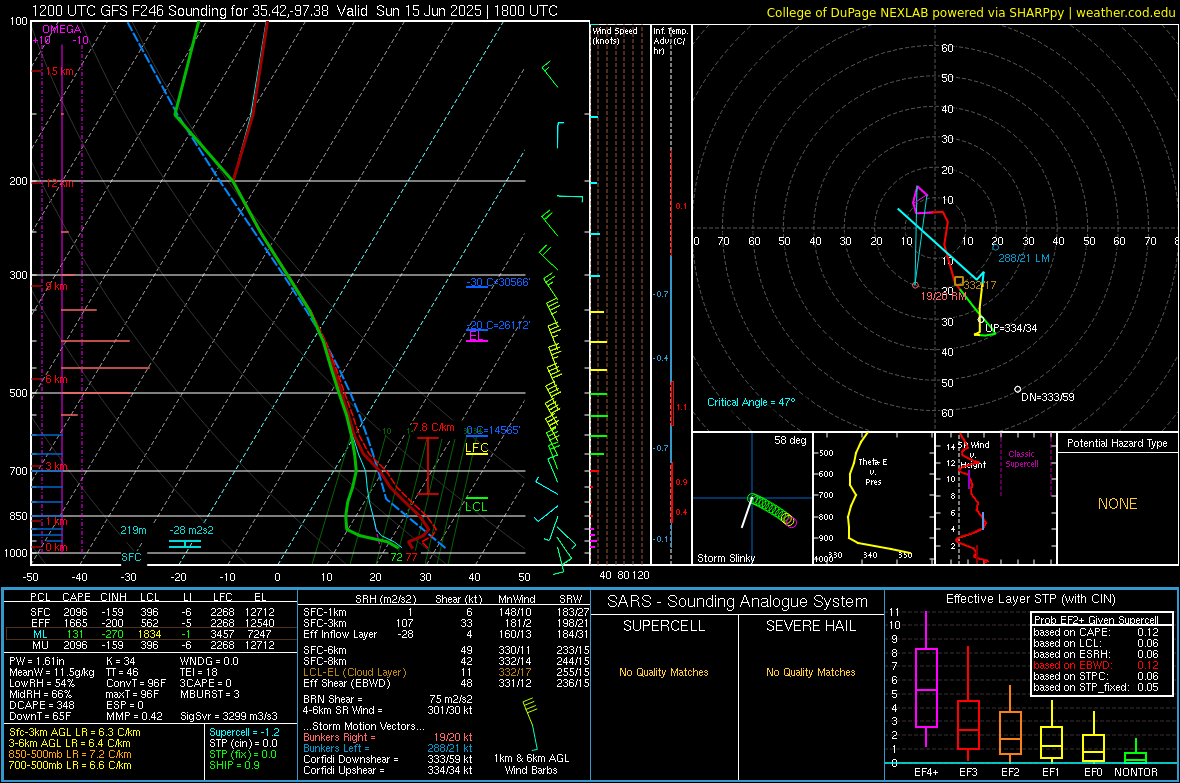Click the Corfidi Downshear vector line
This screenshot has width=1180, height=783.
click(388, 759)
